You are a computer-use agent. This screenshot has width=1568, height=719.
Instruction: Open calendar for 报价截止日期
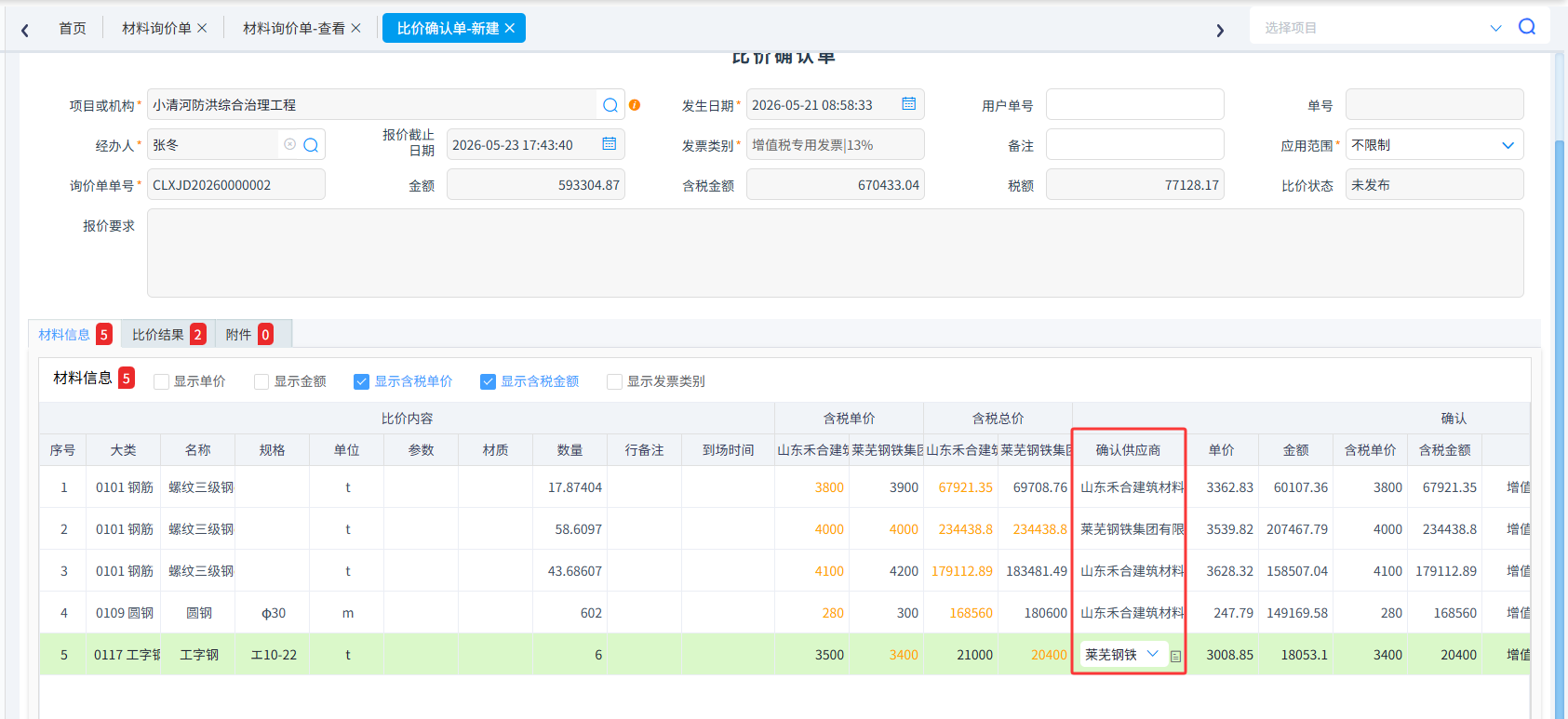click(x=610, y=144)
